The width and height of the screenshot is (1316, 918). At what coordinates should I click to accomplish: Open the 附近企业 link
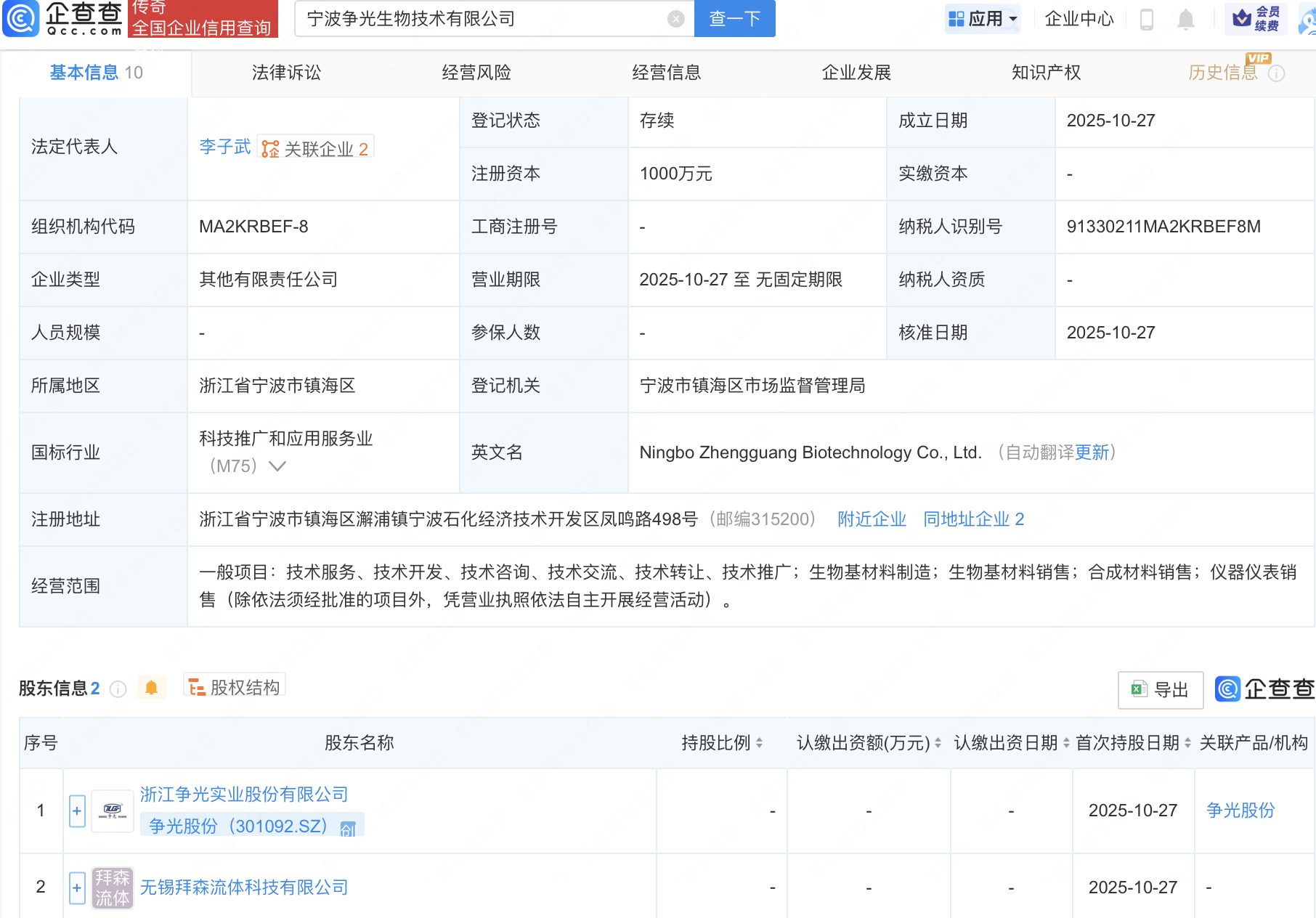872,519
